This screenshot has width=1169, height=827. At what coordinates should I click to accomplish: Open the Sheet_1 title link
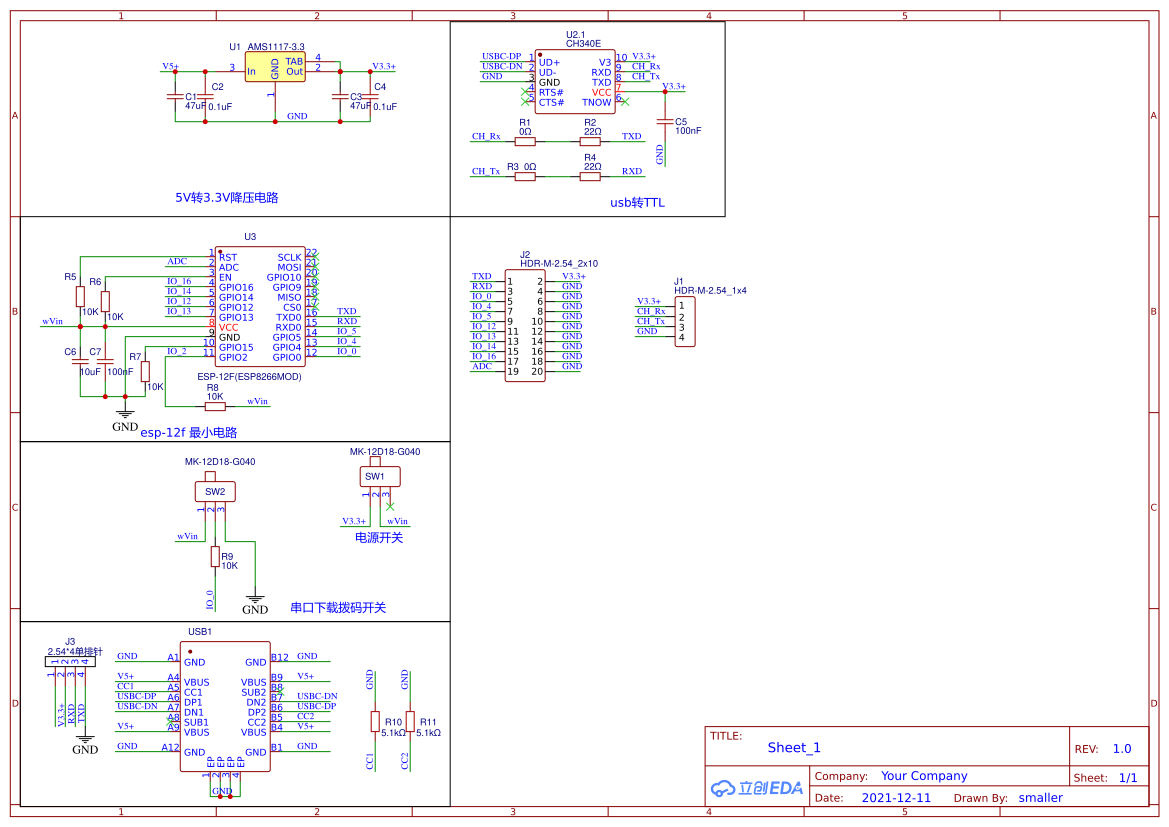click(x=793, y=747)
